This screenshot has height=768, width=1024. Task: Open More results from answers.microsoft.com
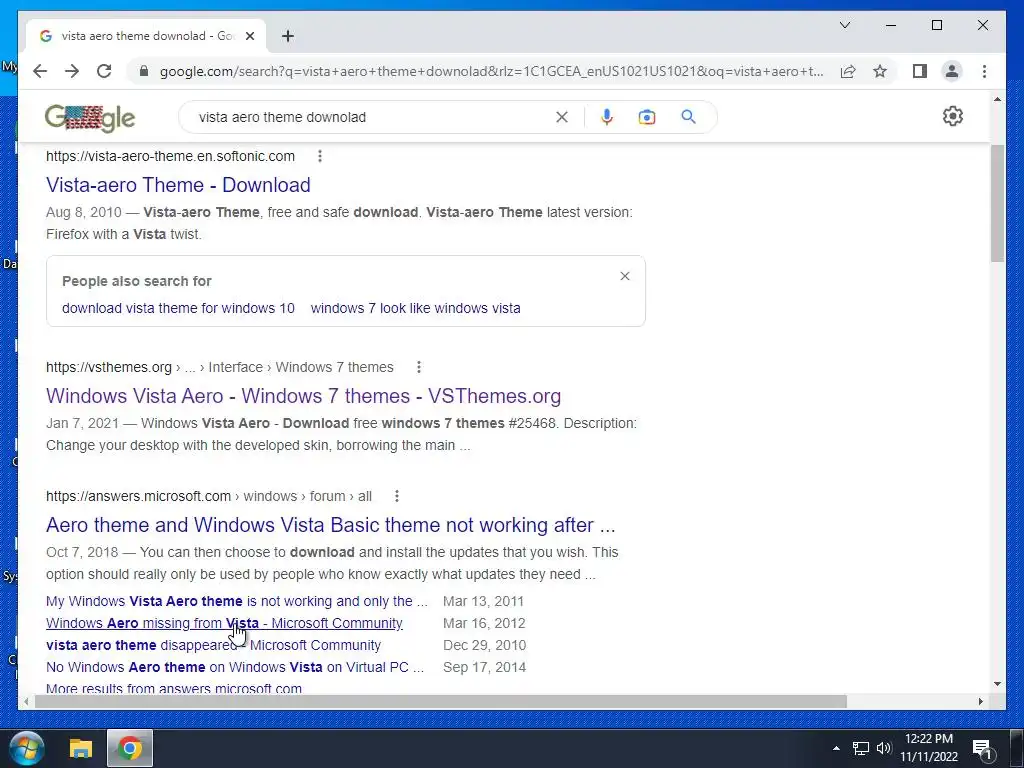pyautogui.click(x=174, y=688)
